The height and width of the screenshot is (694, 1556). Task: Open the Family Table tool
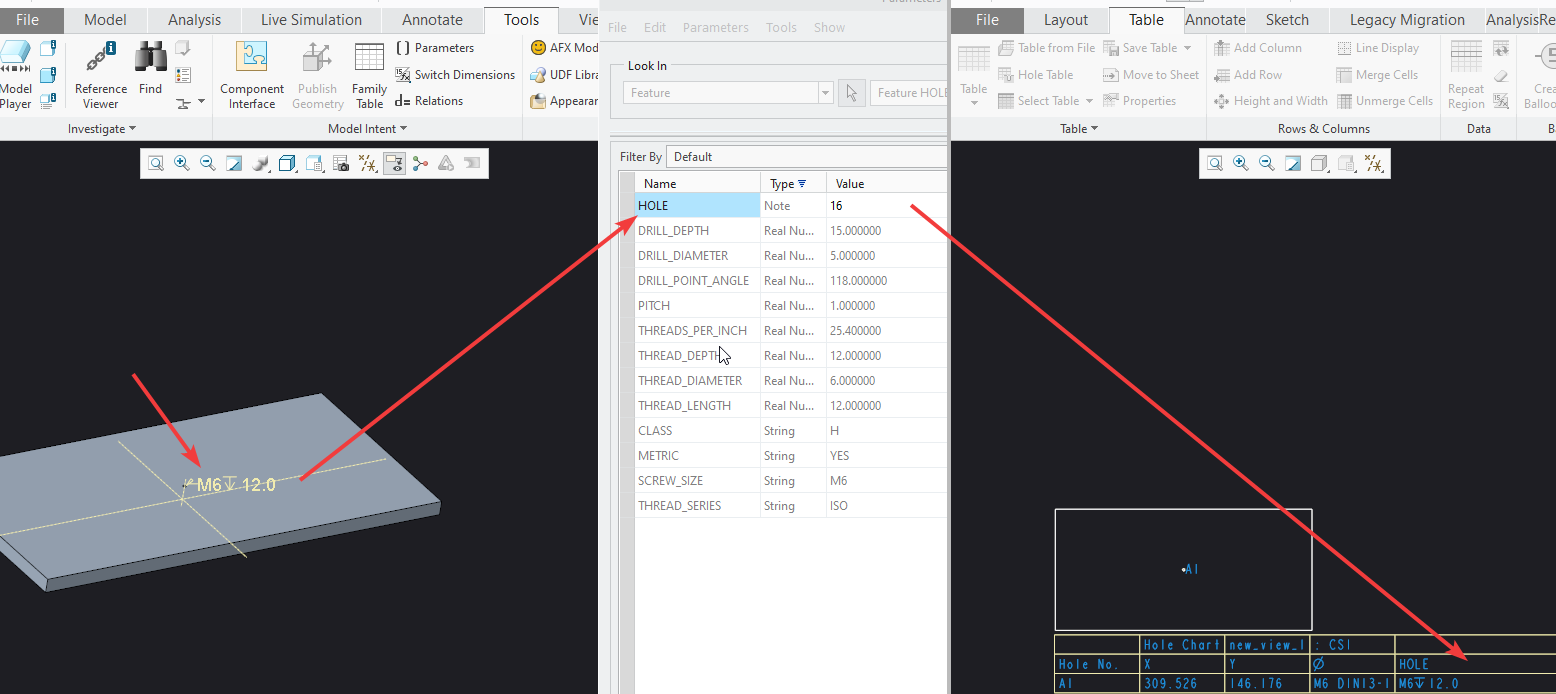369,74
